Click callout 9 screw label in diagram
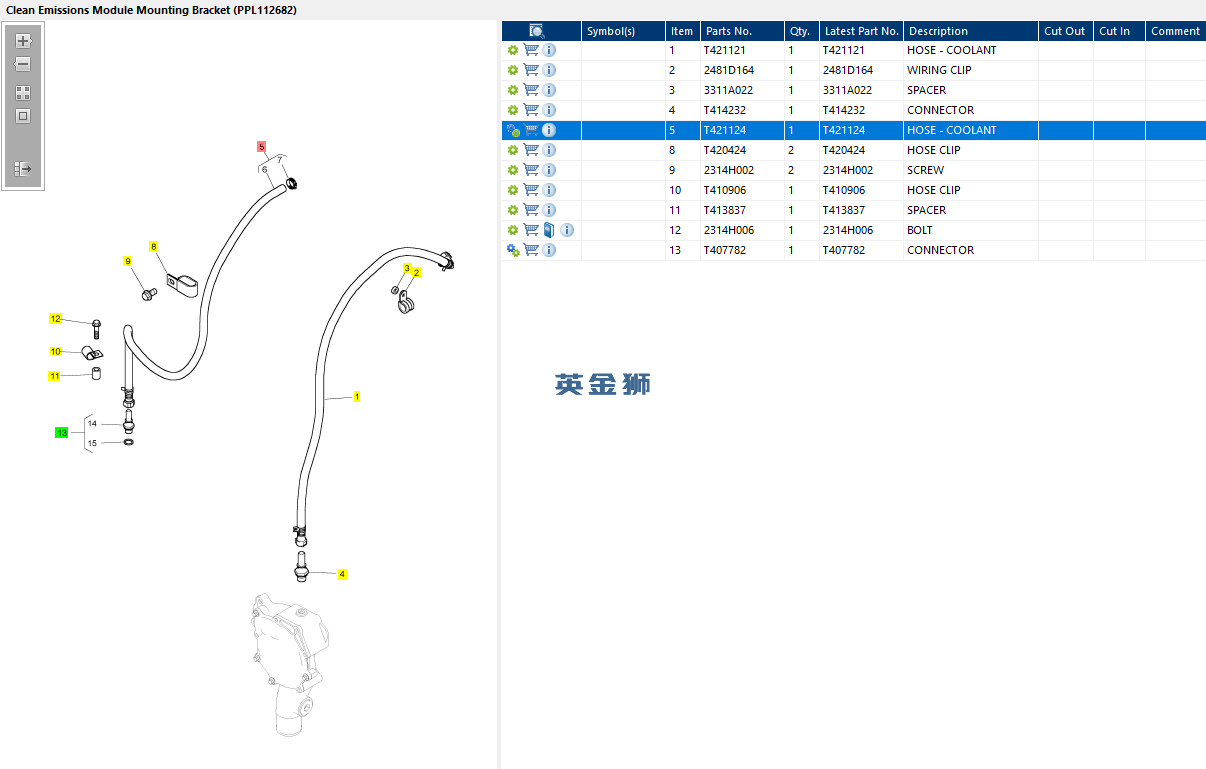Viewport: 1206px width, 769px height. pos(128,261)
